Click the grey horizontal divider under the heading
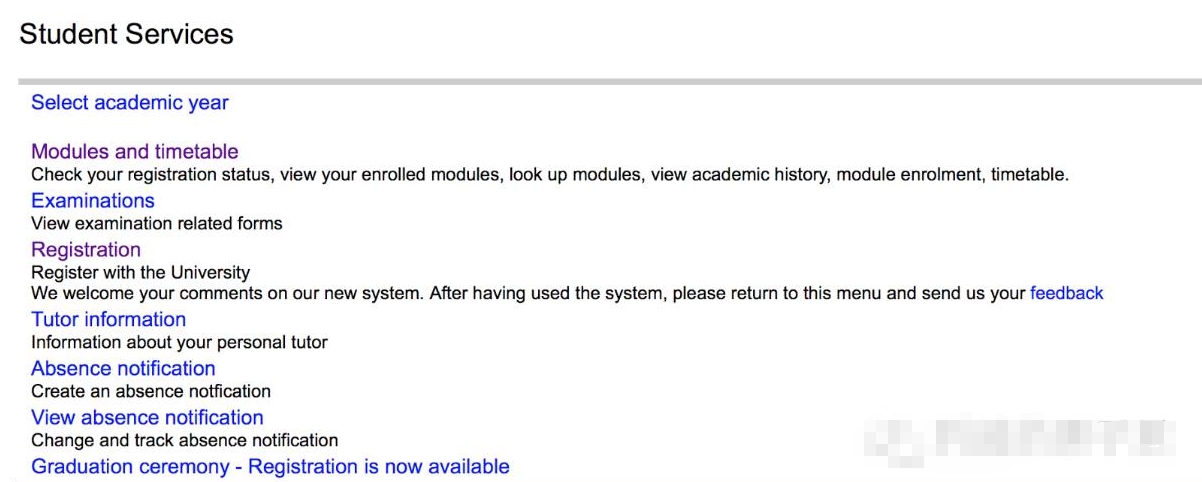Image resolution: width=1202 pixels, height=482 pixels. [600, 80]
